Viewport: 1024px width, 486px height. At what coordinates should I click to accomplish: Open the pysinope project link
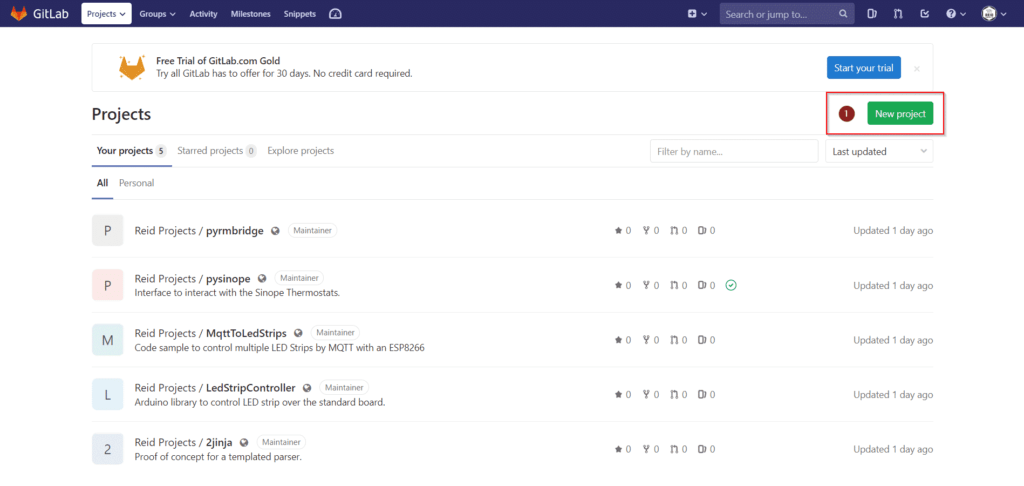click(193, 279)
